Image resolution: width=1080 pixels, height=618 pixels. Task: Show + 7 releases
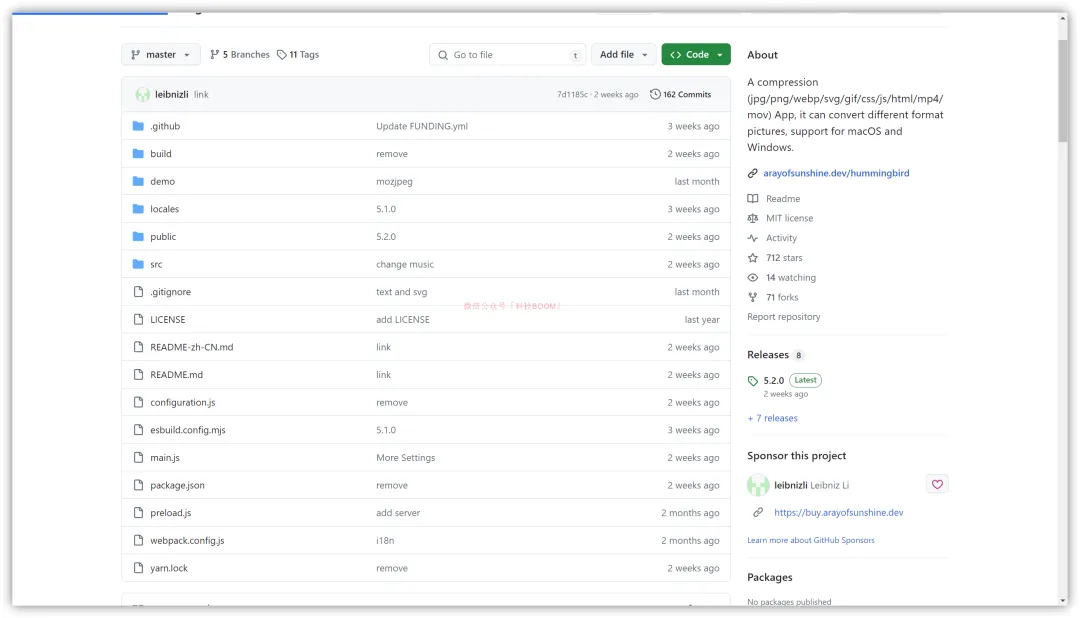click(773, 418)
